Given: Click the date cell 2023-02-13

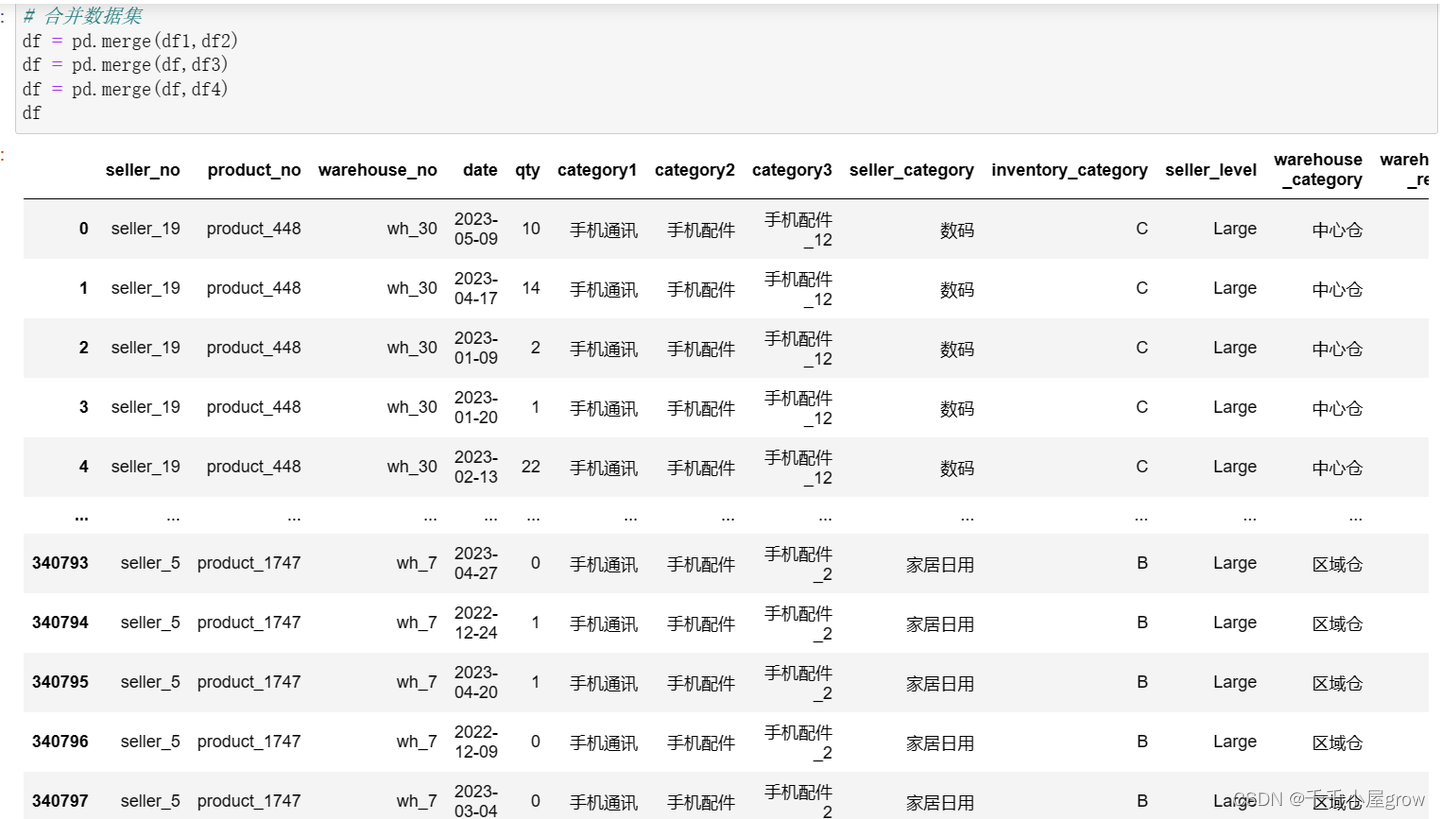Looking at the screenshot, I should [x=476, y=467].
